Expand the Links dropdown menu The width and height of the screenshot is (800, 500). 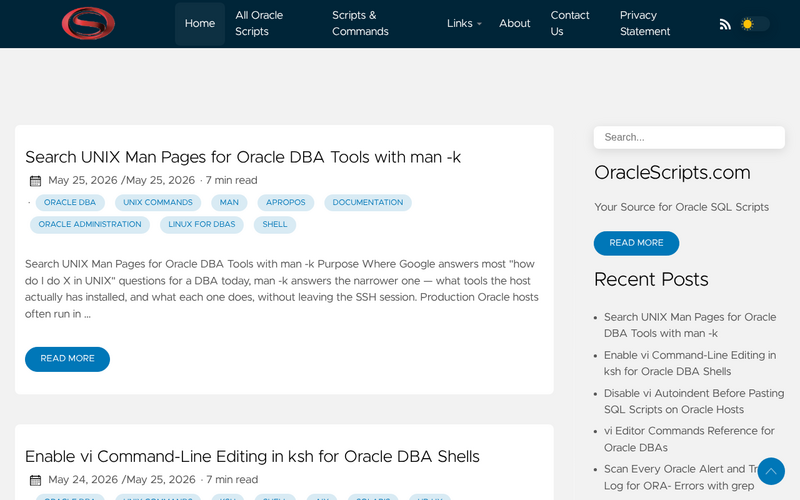click(464, 23)
